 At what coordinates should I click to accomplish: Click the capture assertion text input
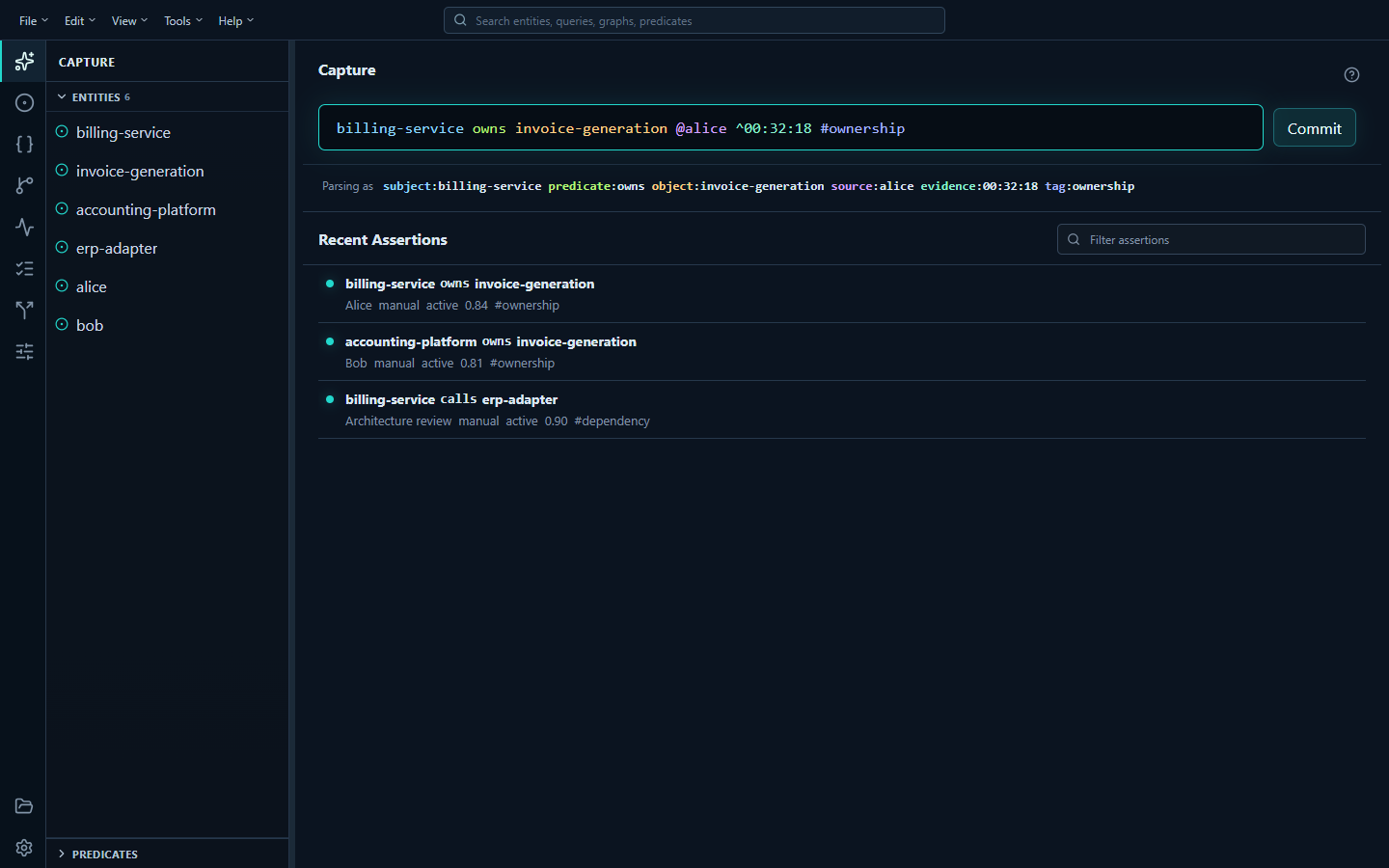tap(791, 128)
